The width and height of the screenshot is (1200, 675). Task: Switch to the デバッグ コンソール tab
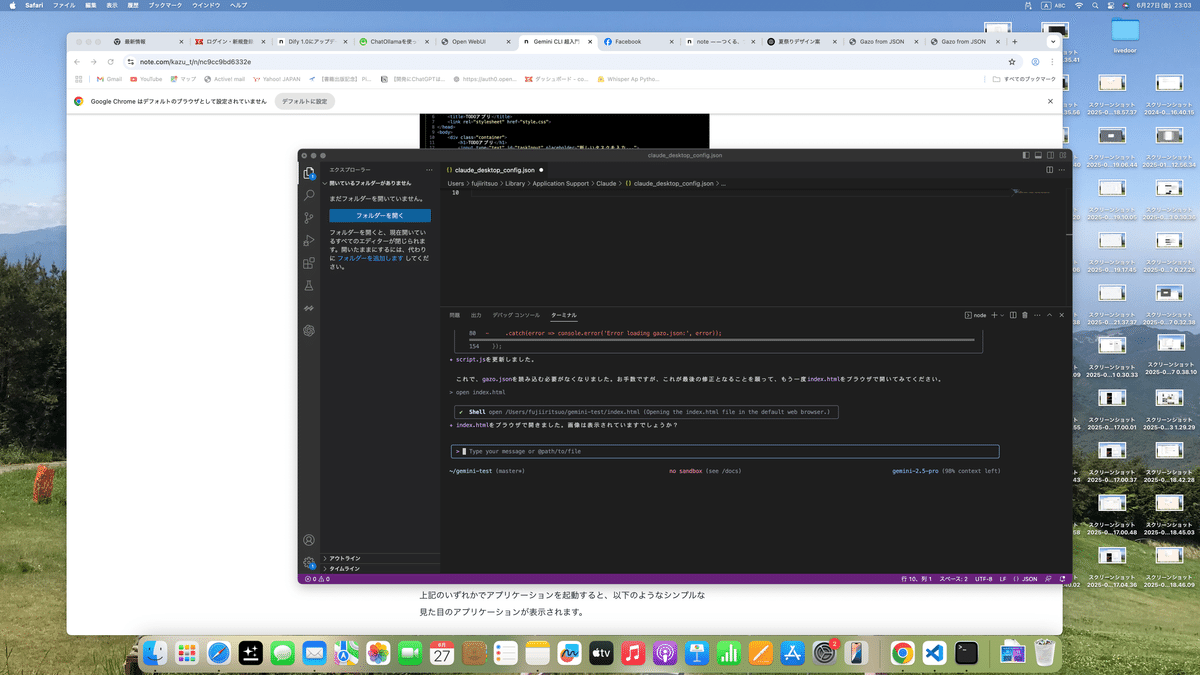[516, 314]
